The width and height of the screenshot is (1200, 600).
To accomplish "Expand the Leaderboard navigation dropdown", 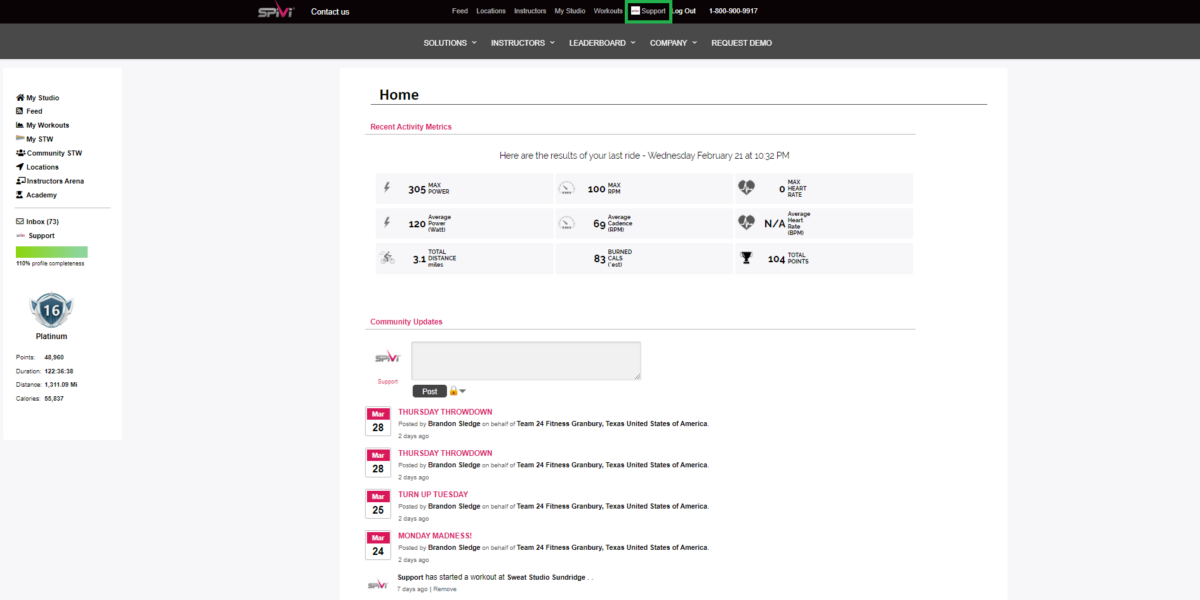I will tap(603, 43).
